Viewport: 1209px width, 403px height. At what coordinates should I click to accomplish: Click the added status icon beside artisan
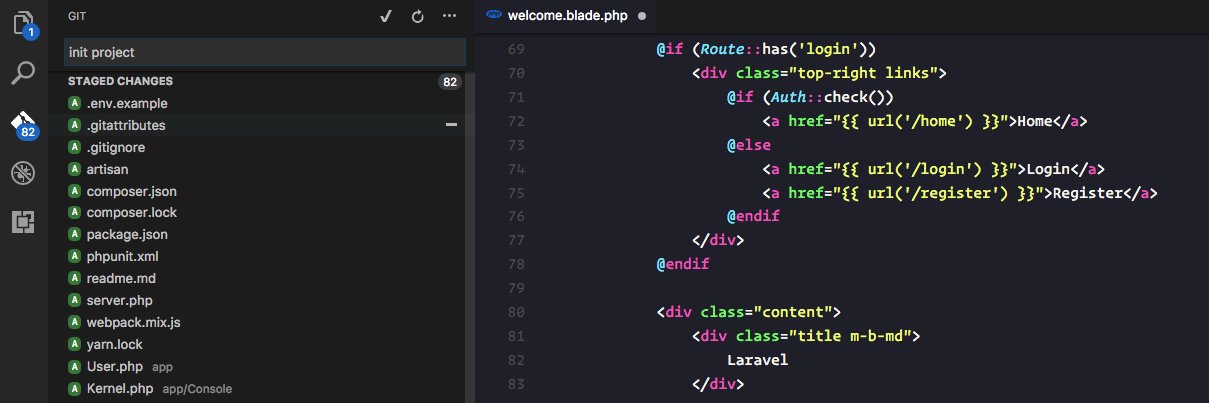click(74, 169)
